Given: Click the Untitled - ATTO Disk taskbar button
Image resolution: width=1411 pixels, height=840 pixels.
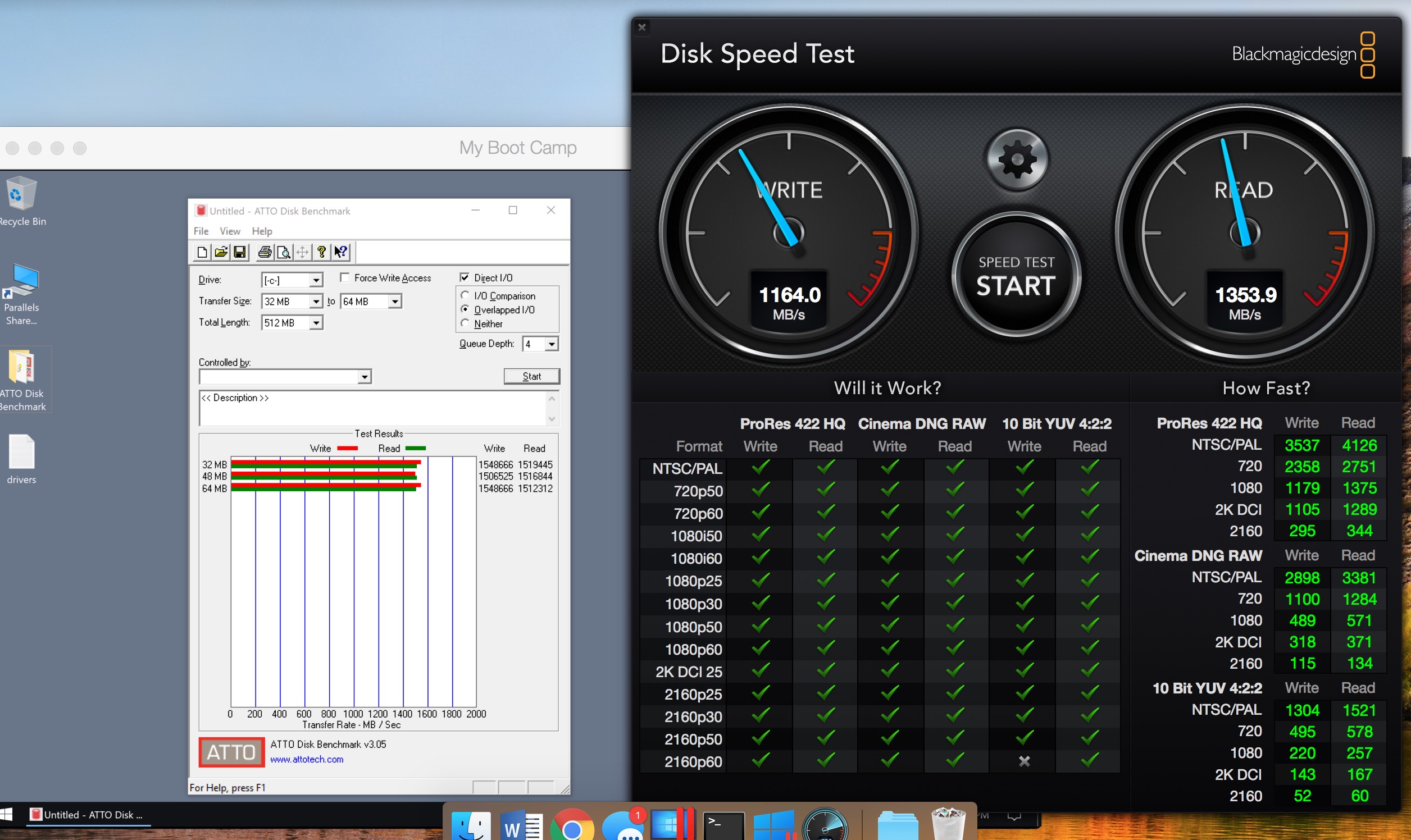Looking at the screenshot, I should coord(88,815).
